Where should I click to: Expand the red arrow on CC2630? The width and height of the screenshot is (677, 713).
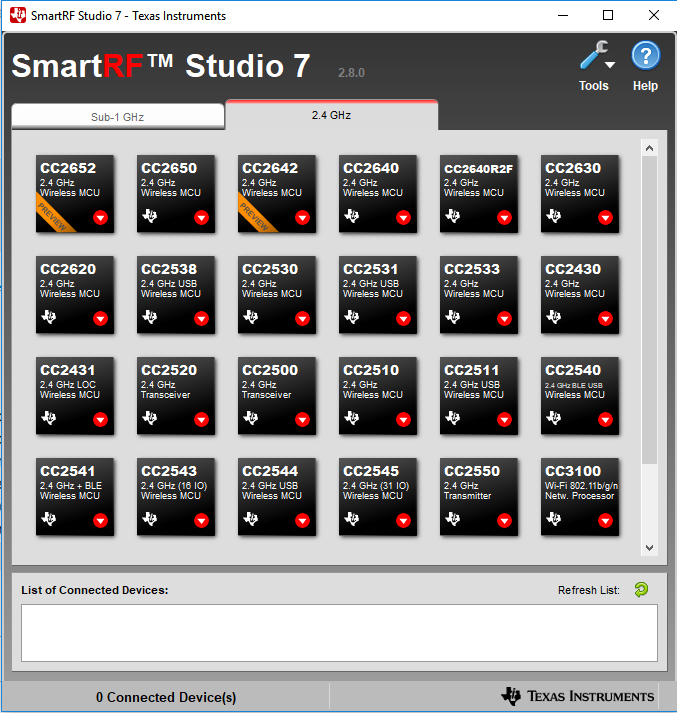coord(605,217)
